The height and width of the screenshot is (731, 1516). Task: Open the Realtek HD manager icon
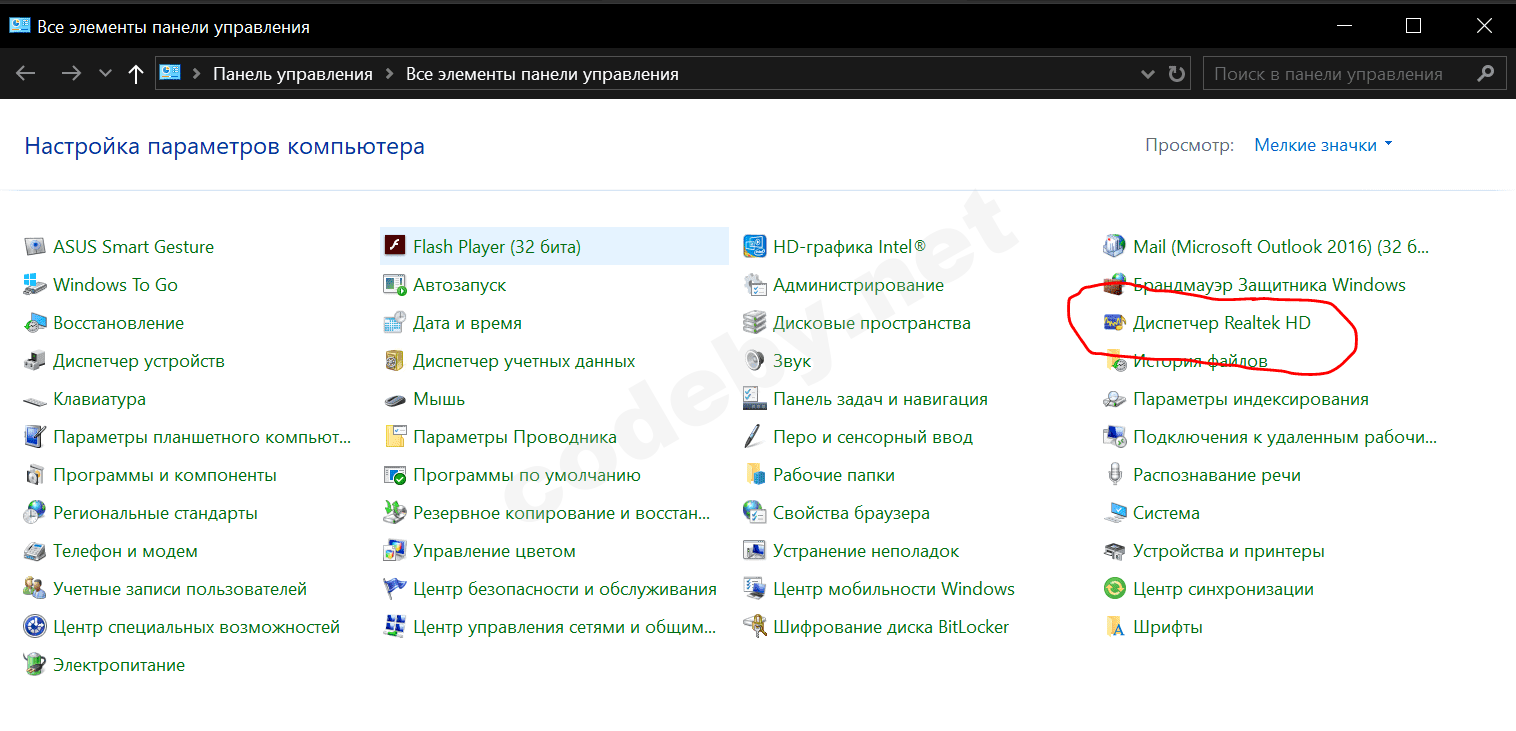pos(1114,323)
